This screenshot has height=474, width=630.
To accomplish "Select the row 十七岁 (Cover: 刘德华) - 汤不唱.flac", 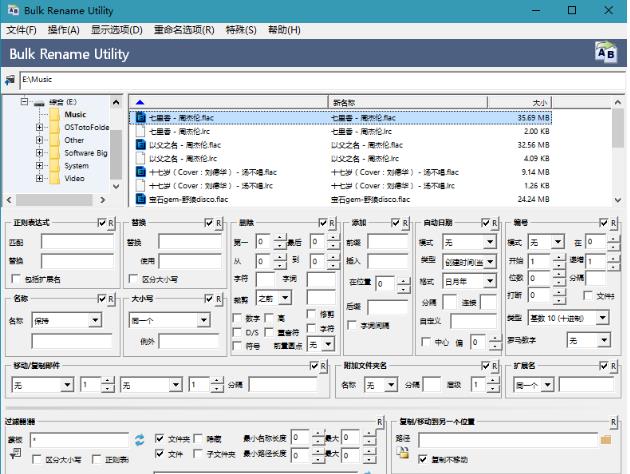I will (341, 172).
